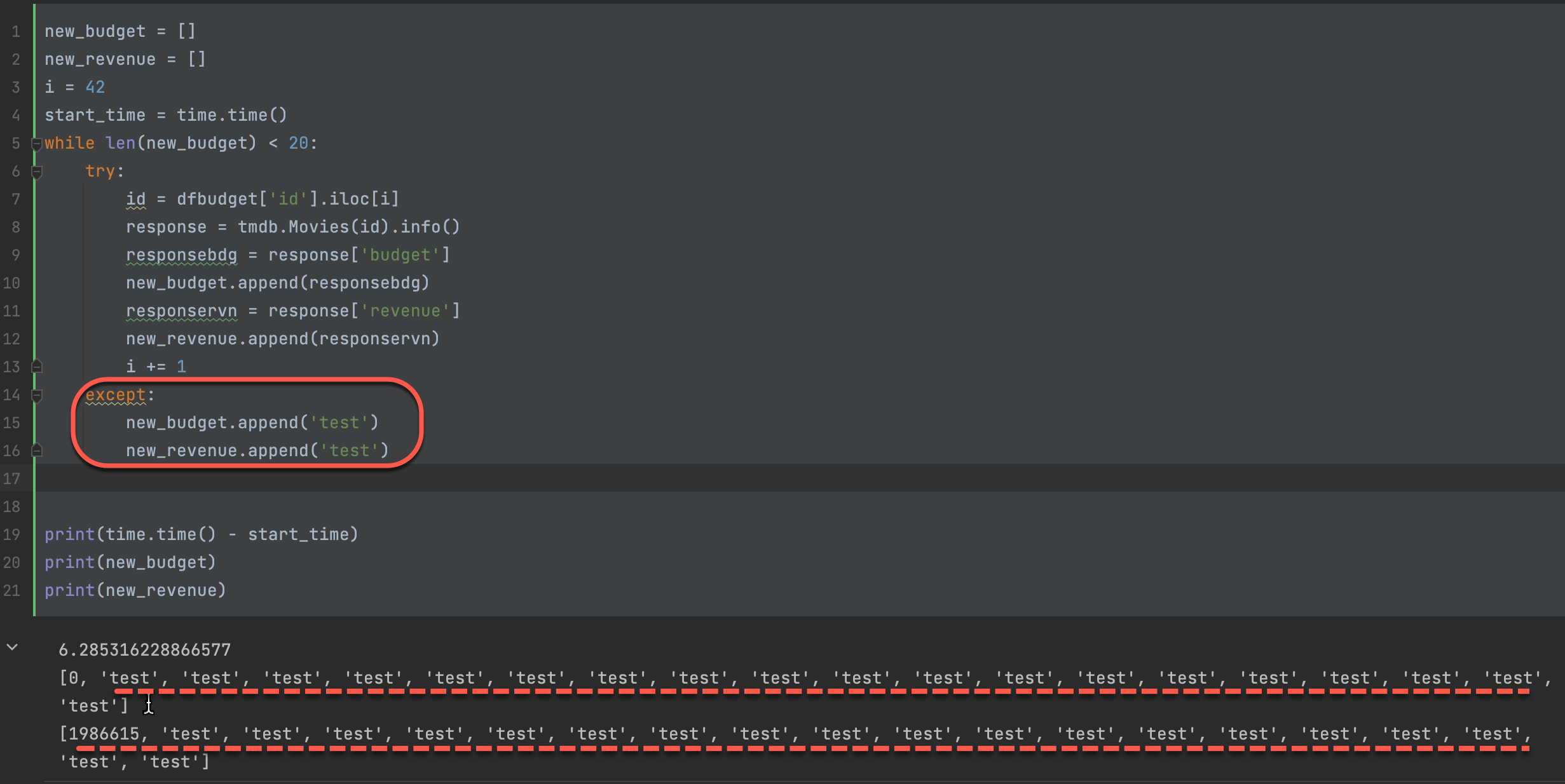Collapse the try block fold marker
This screenshot has height=784, width=1565.
(x=37, y=172)
